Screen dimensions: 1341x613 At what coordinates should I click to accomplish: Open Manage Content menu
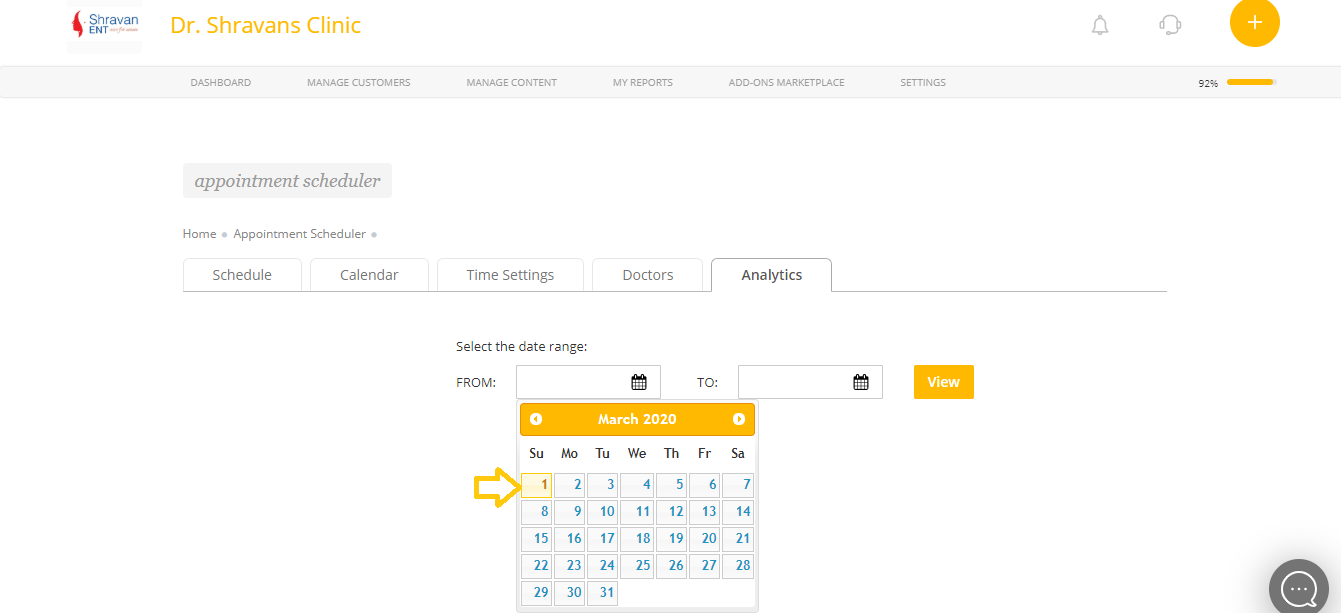[512, 82]
